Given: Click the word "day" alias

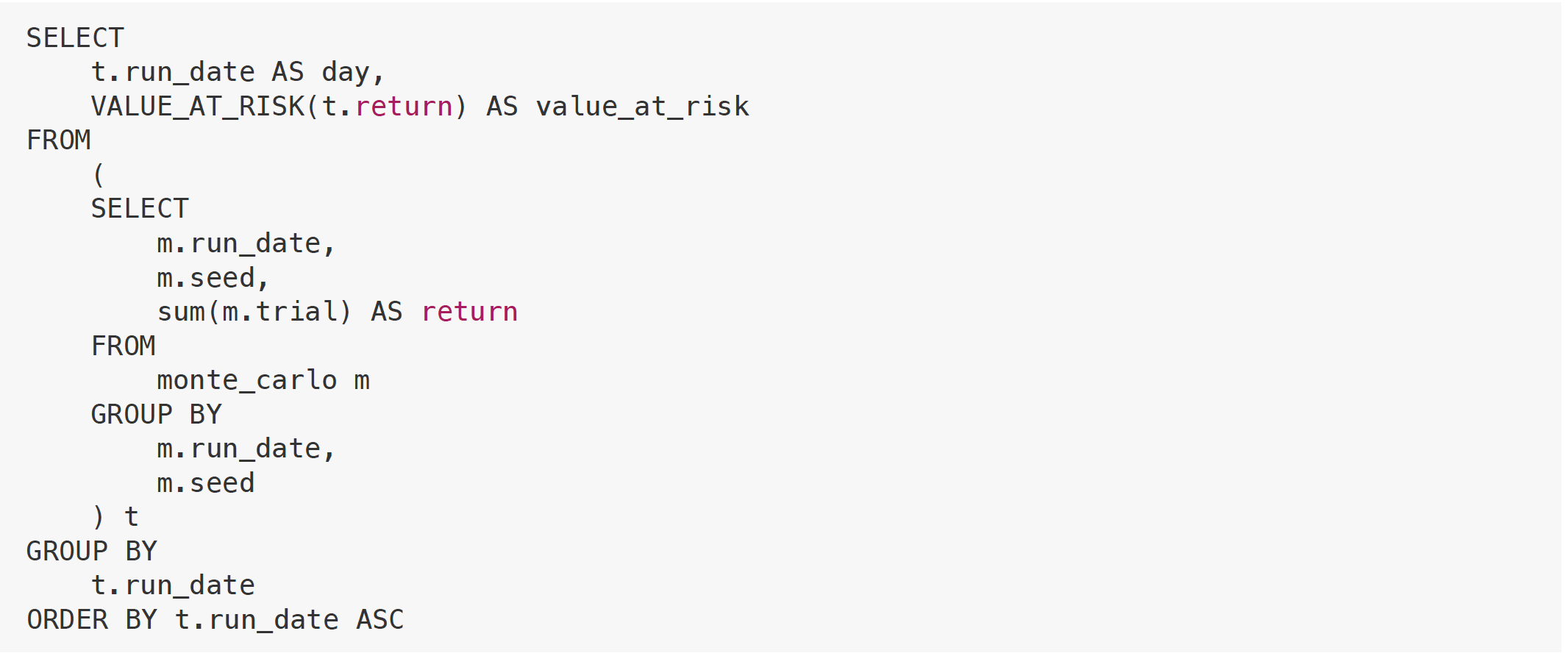Looking at the screenshot, I should click(346, 72).
